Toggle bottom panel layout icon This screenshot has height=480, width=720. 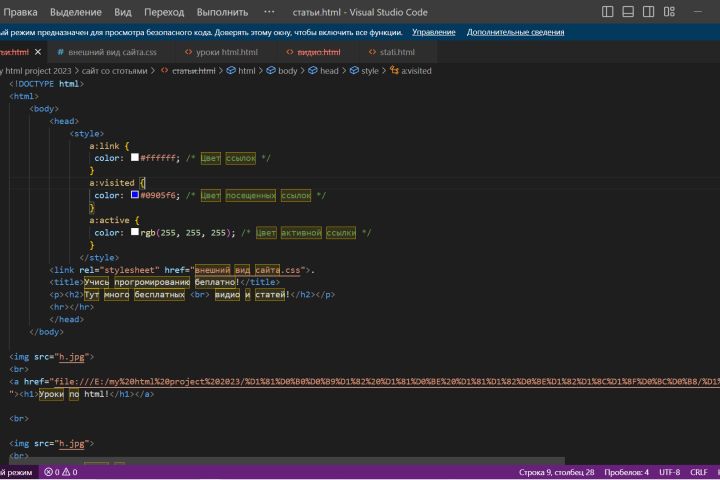(x=628, y=12)
